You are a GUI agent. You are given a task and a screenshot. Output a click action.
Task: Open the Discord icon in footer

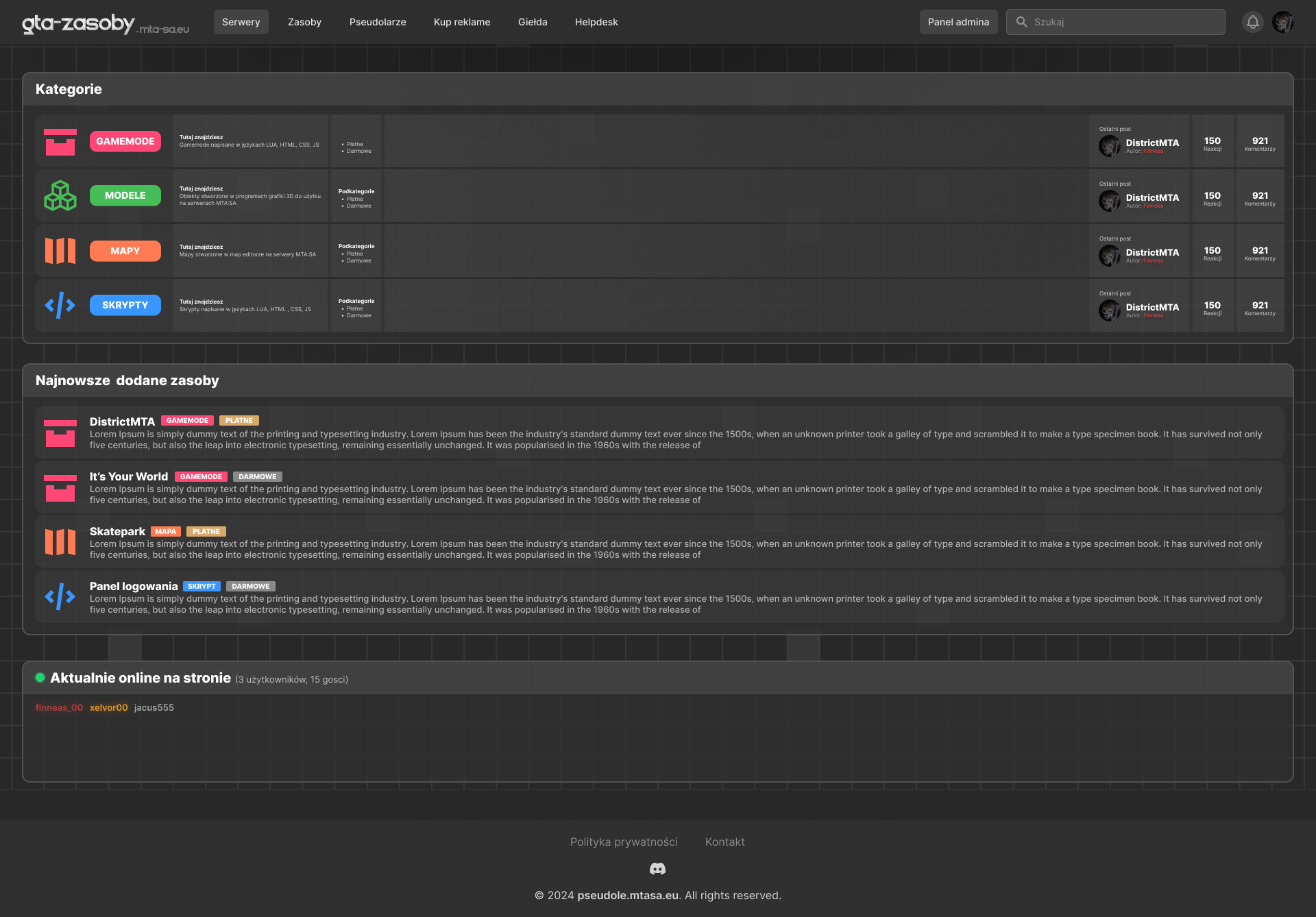click(x=657, y=869)
